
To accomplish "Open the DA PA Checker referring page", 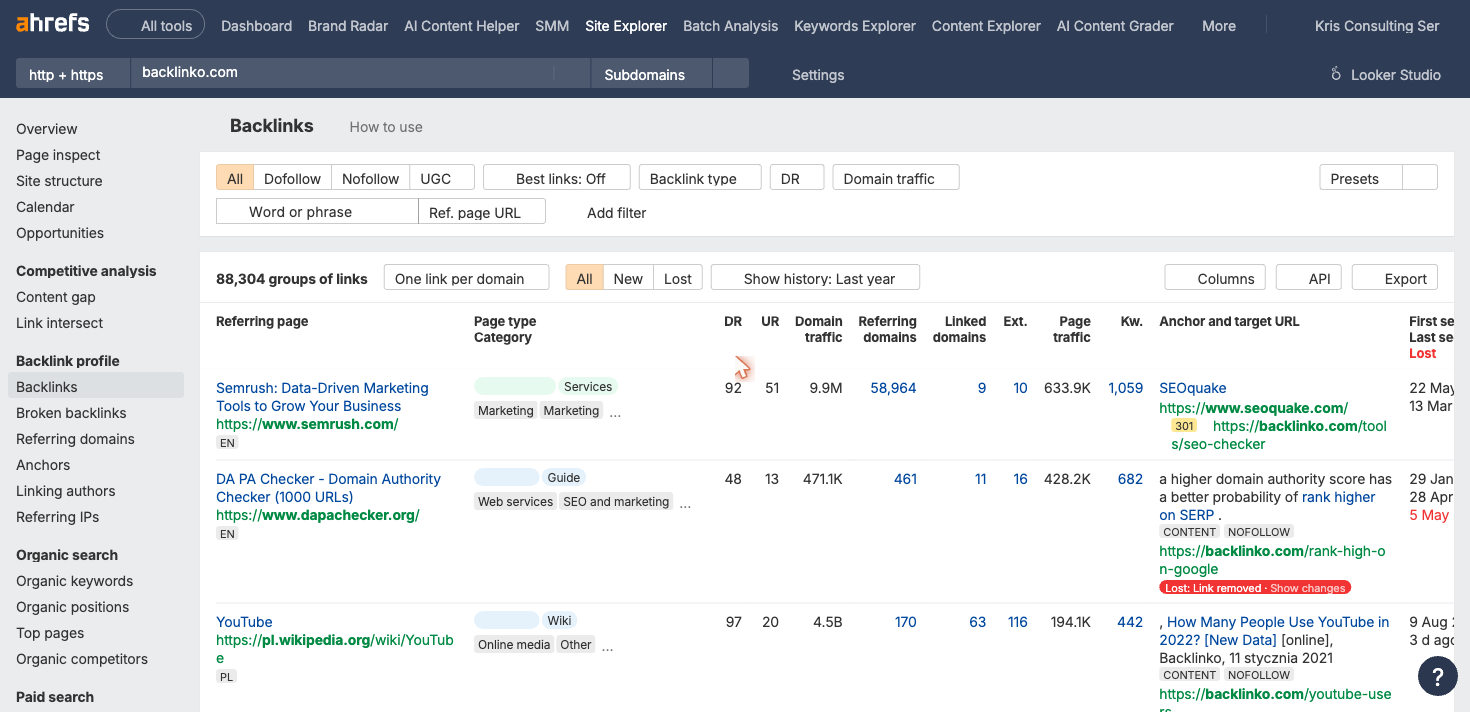I will (328, 488).
